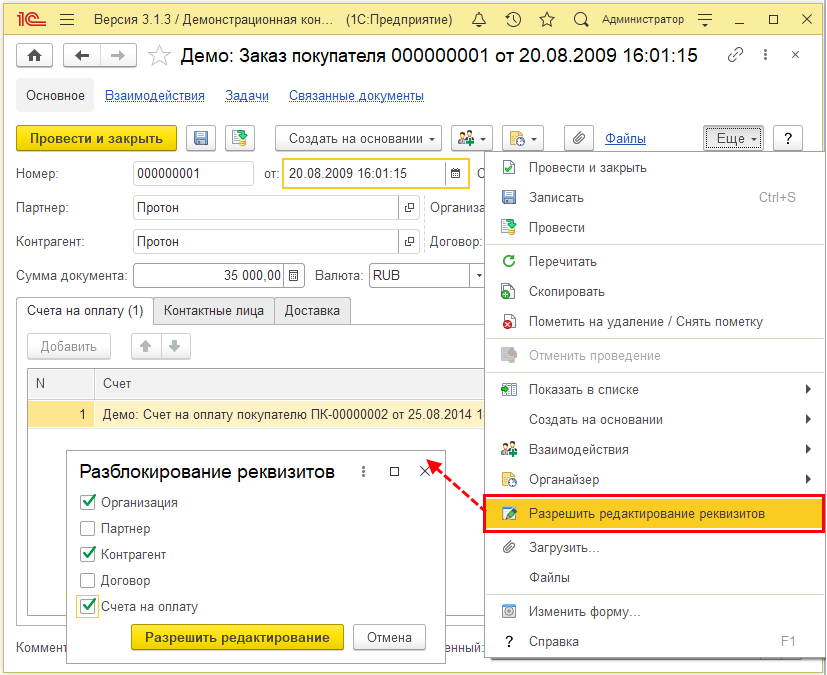This screenshot has height=675, width=827.
Task: Expand Валюта RUB dropdown arrow
Action: tap(478, 276)
